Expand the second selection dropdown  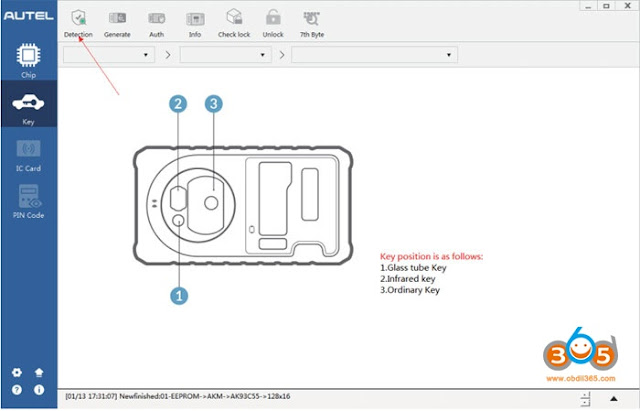point(226,55)
